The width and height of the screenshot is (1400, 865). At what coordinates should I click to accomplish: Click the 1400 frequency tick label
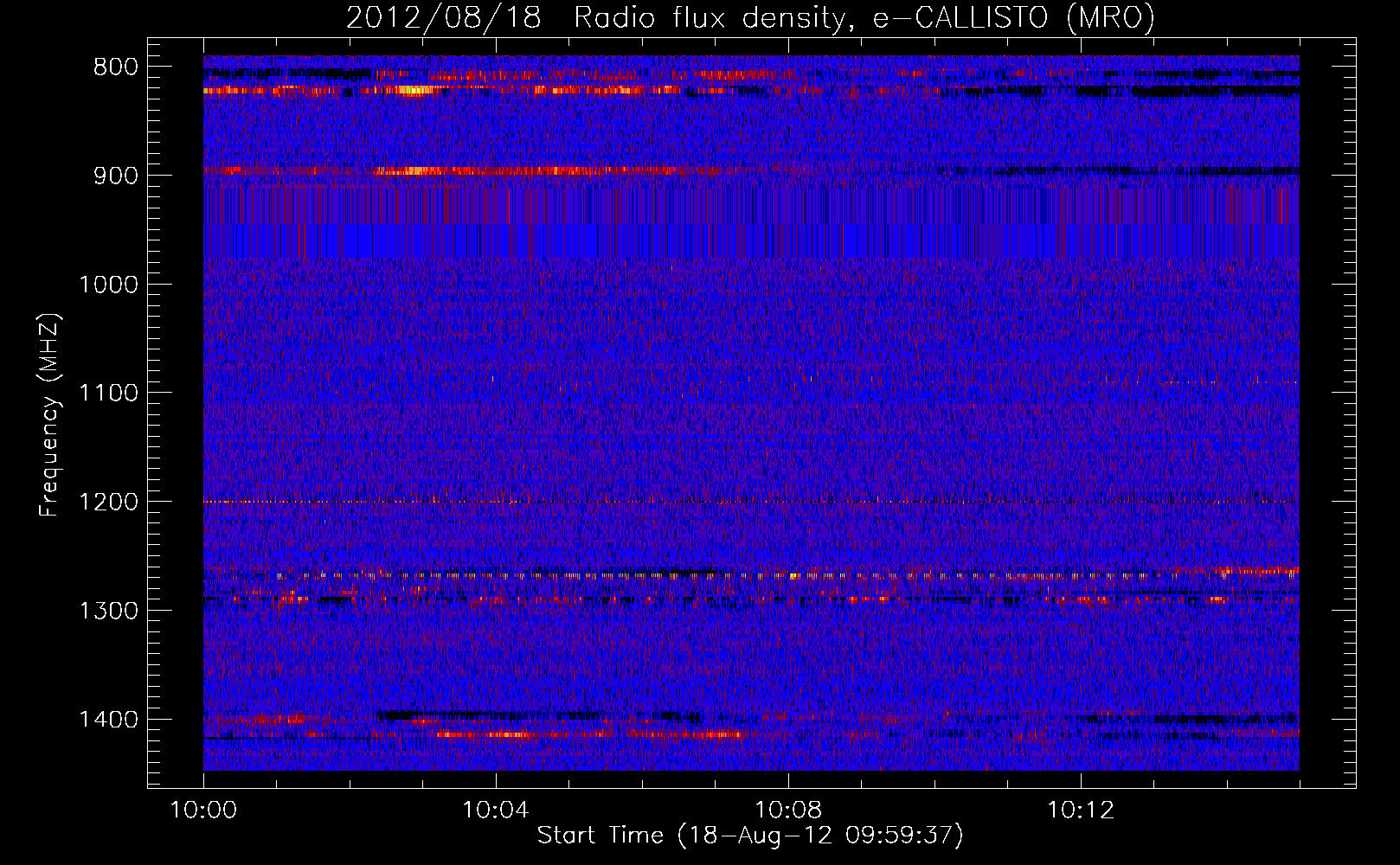pyautogui.click(x=108, y=720)
